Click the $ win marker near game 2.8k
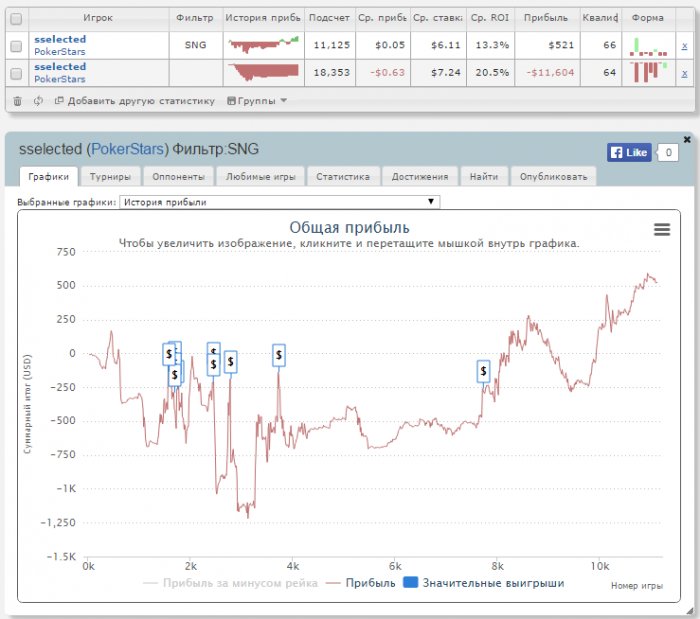 (x=230, y=361)
